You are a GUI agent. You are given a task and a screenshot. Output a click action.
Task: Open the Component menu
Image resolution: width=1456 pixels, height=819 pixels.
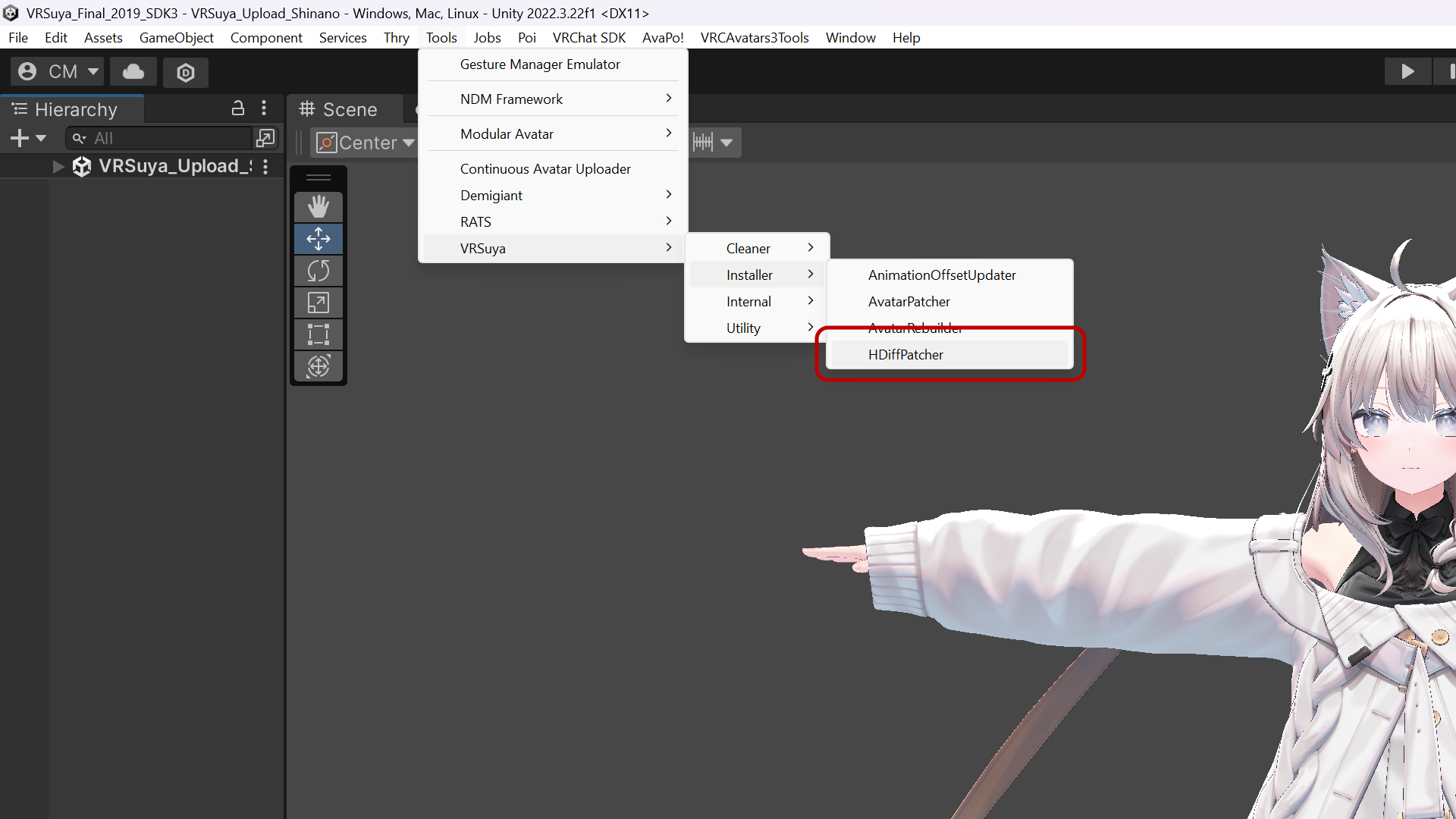pyautogui.click(x=266, y=38)
